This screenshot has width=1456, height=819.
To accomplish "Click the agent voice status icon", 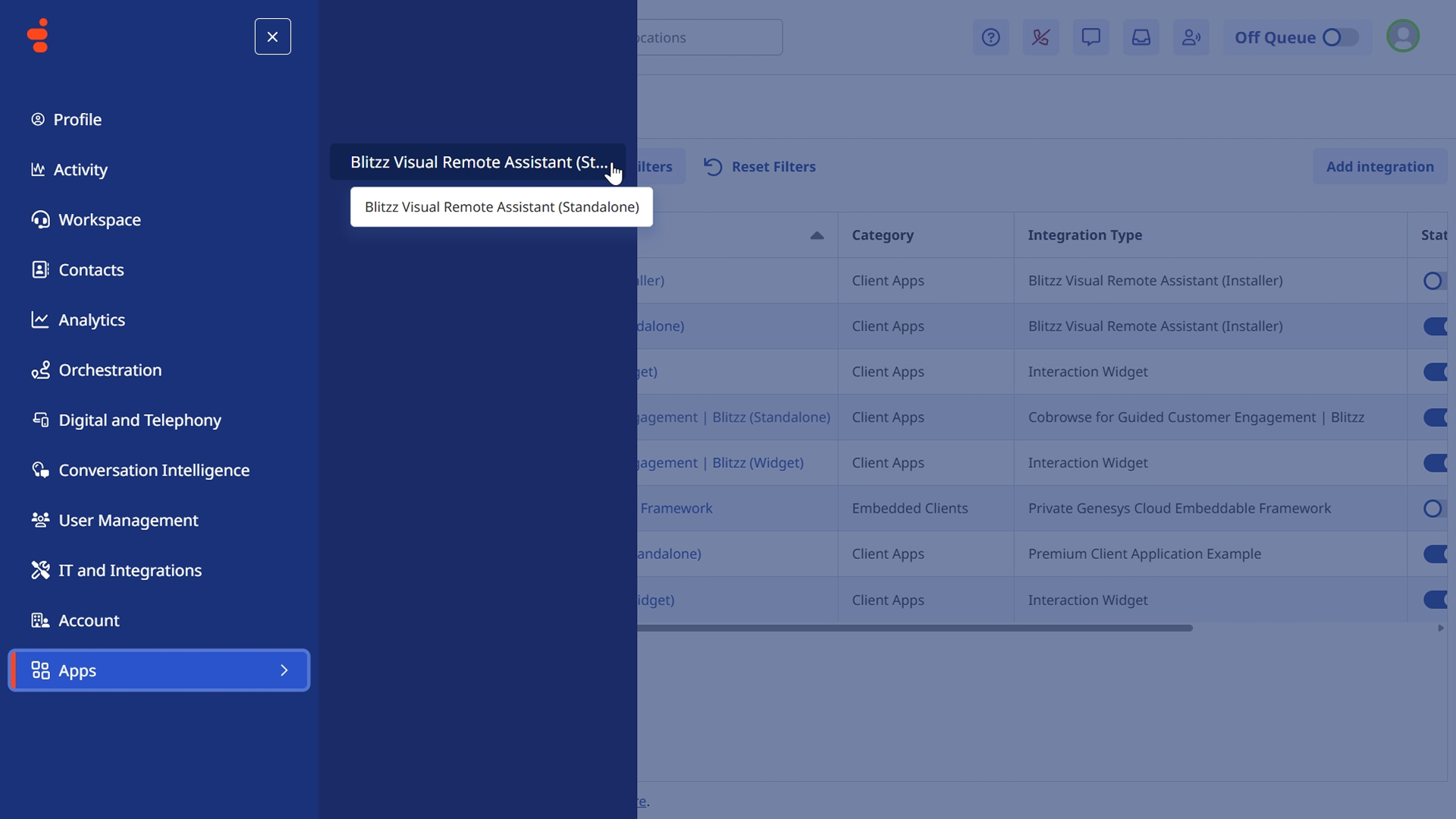I will tap(1191, 37).
